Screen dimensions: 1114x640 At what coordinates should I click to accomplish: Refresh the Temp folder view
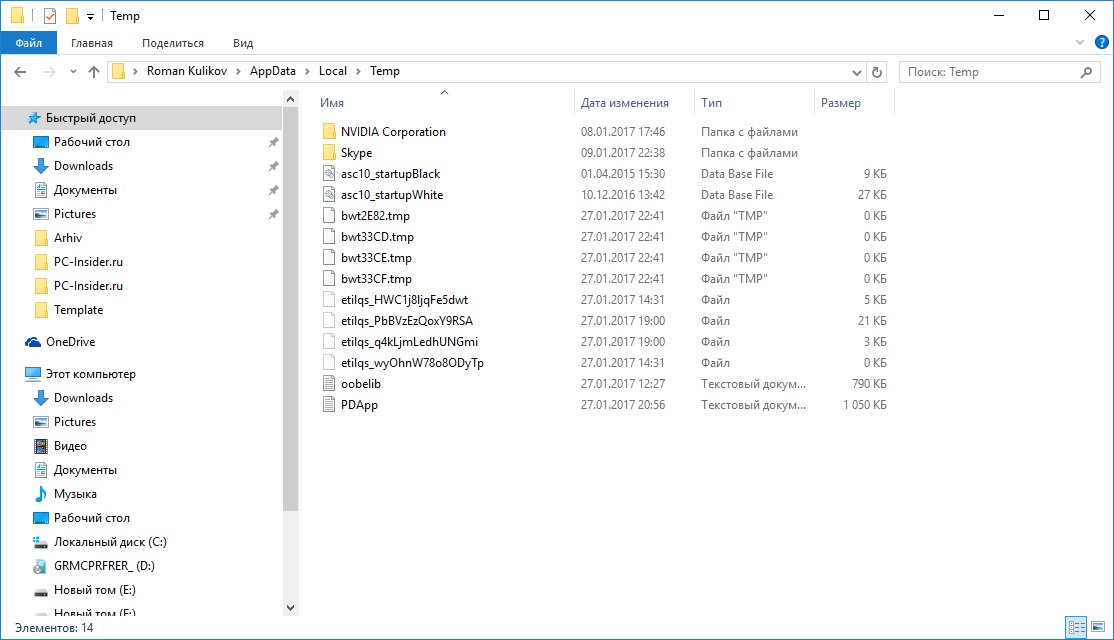tap(877, 72)
